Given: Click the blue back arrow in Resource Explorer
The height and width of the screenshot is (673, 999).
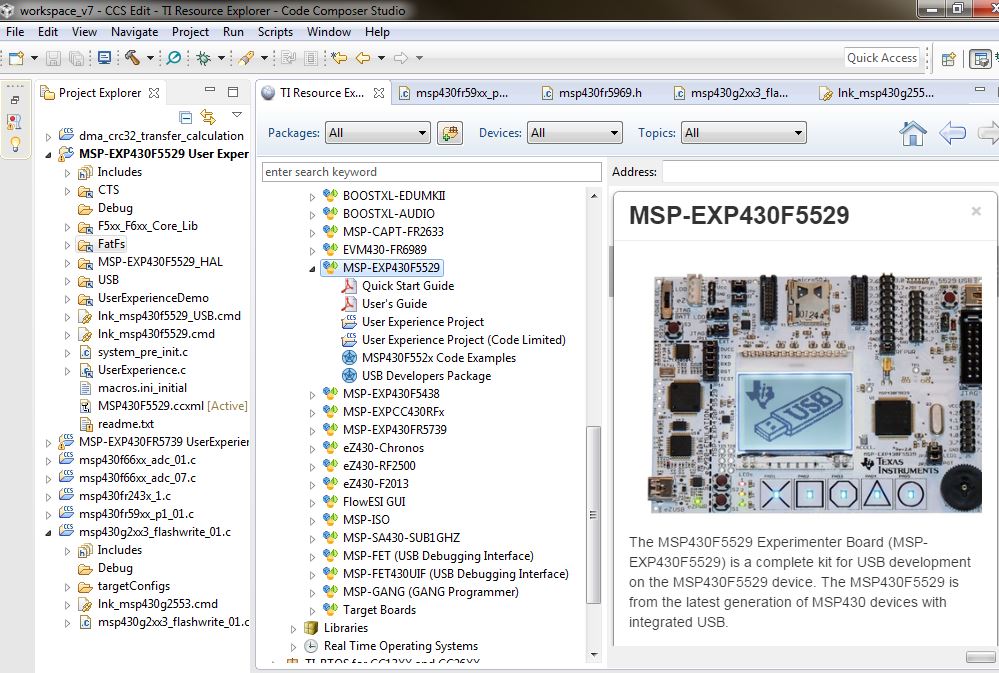Looking at the screenshot, I should pyautogui.click(x=951, y=133).
